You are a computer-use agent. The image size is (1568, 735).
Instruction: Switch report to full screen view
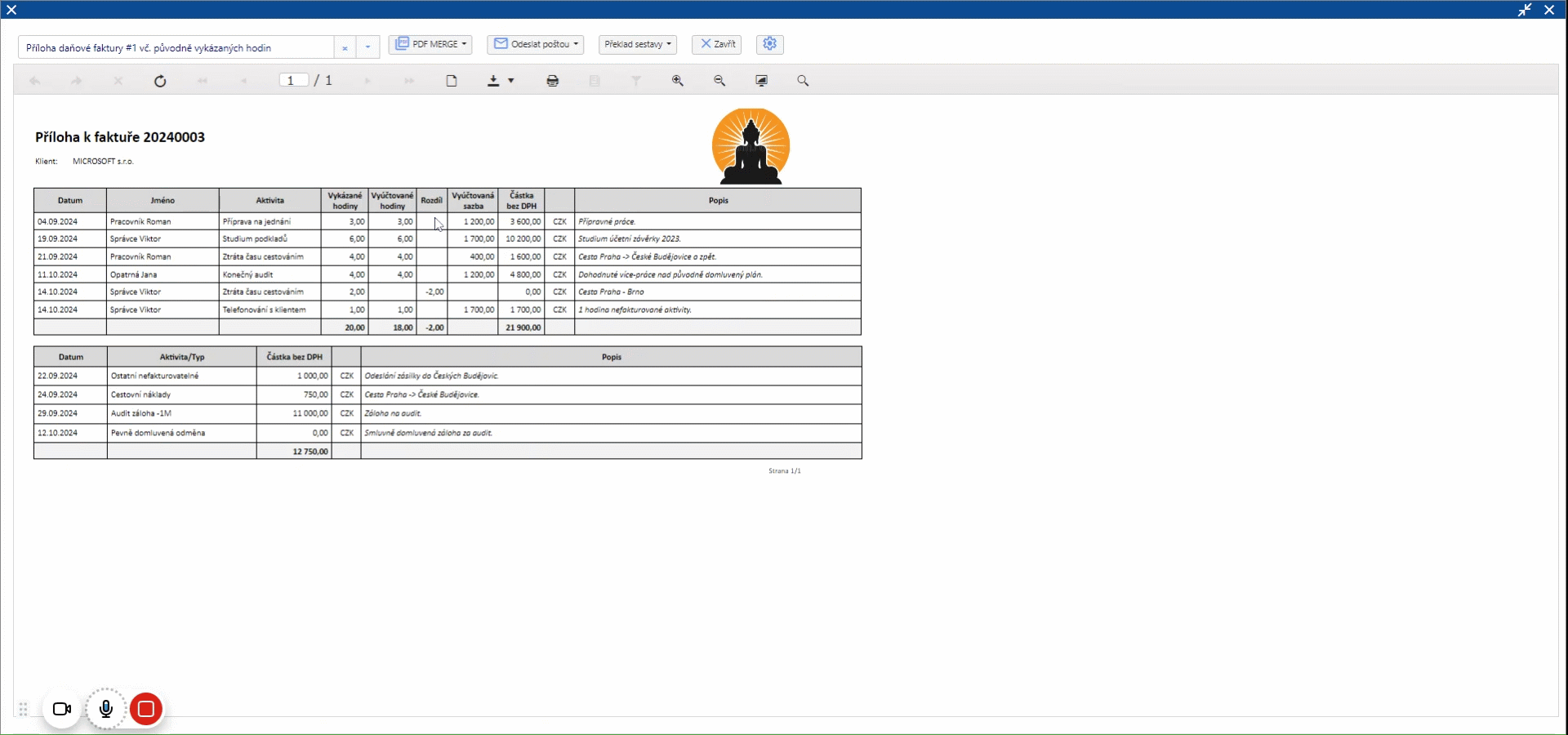[x=762, y=81]
